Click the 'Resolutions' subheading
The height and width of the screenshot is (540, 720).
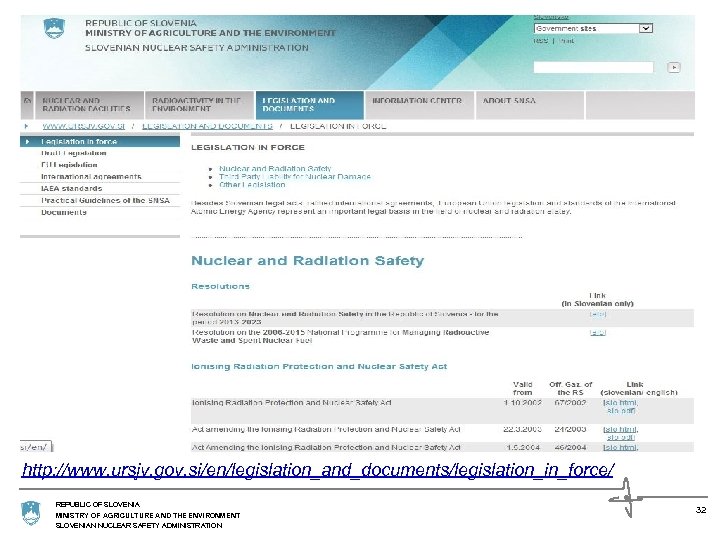click(220, 287)
